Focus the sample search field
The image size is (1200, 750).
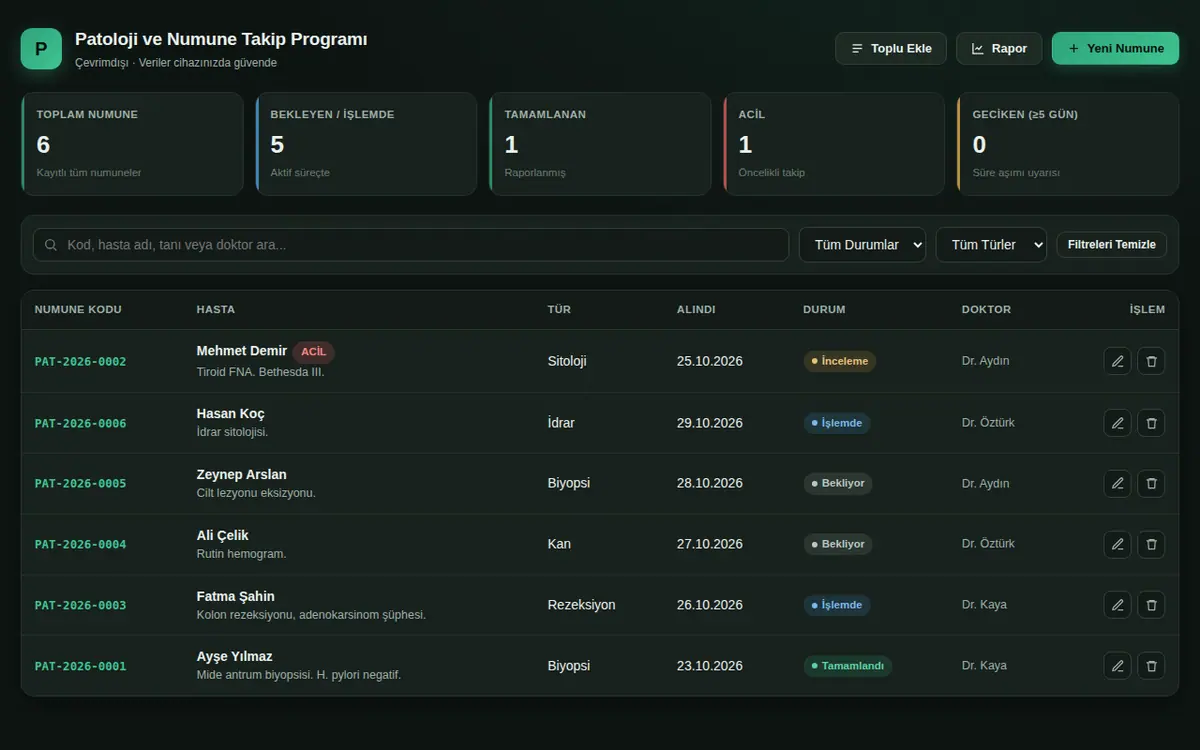coord(411,245)
